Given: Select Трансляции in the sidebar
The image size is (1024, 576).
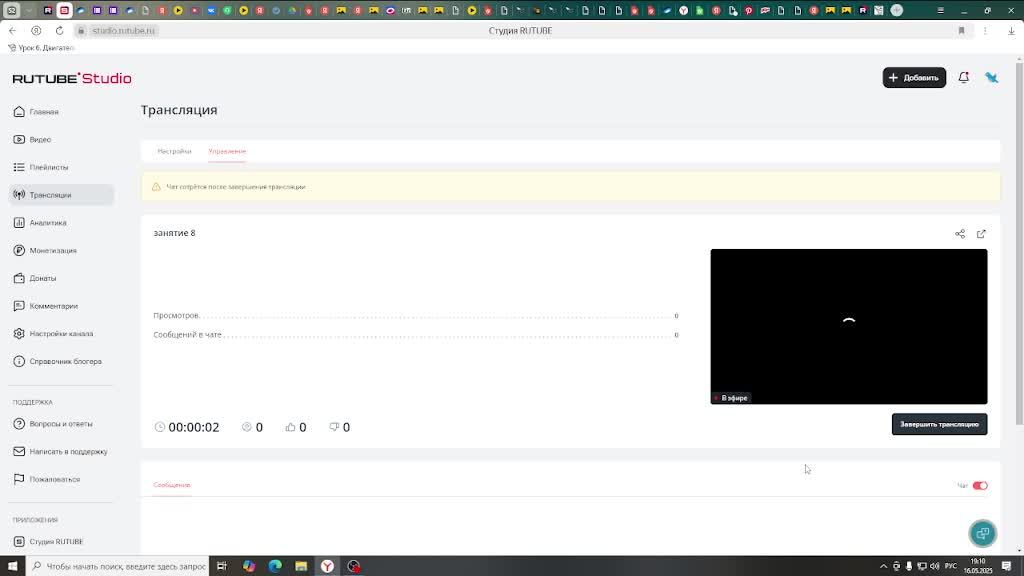Looking at the screenshot, I should coord(61,195).
